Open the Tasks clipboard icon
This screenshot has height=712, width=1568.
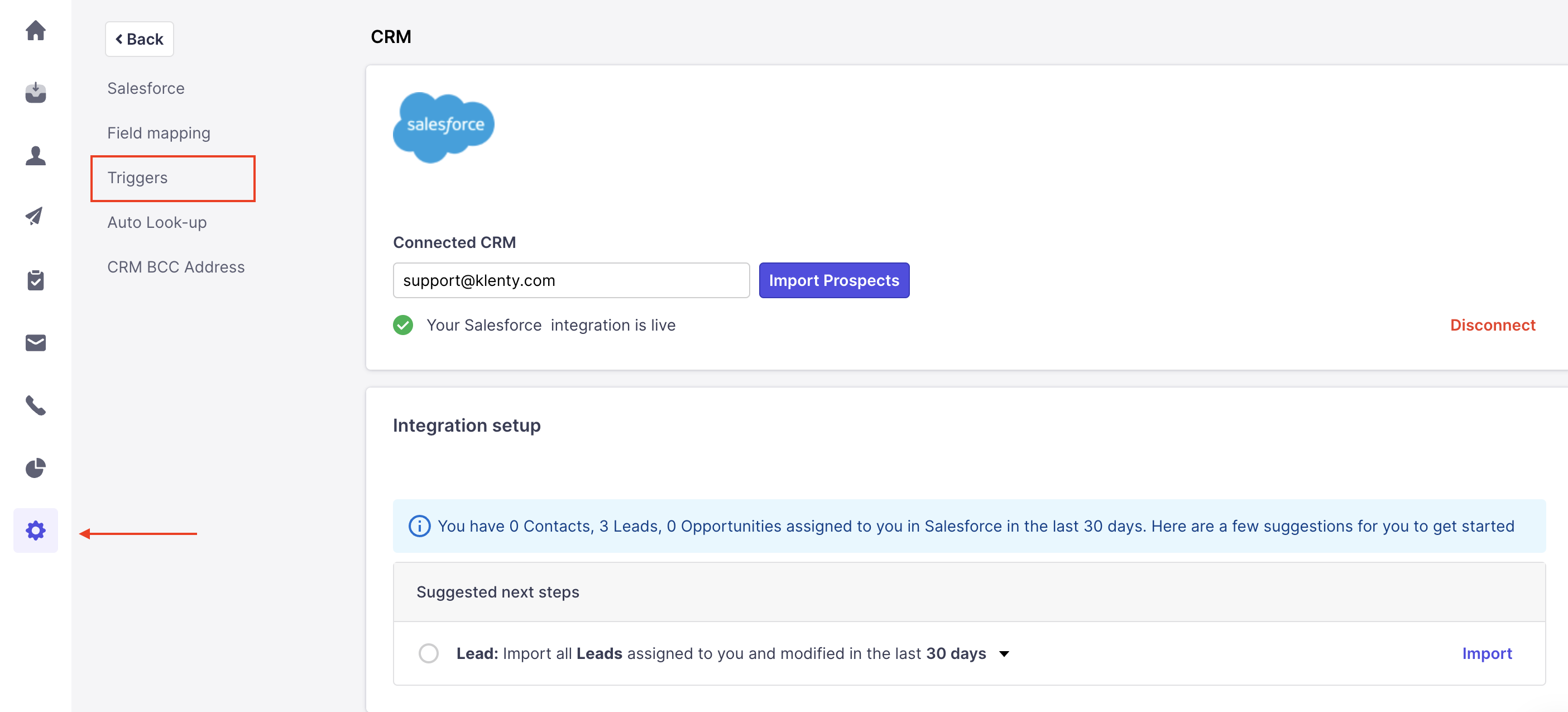[35, 280]
